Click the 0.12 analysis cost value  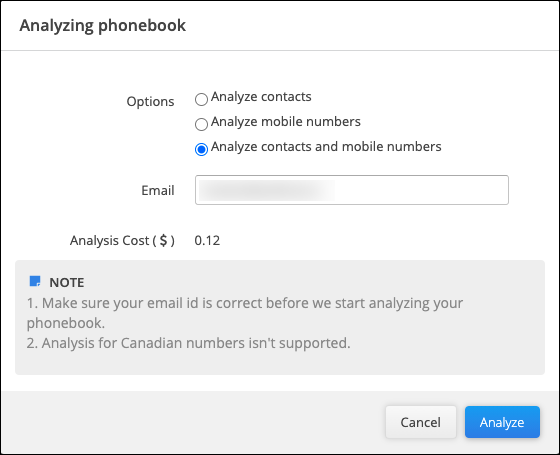click(207, 241)
